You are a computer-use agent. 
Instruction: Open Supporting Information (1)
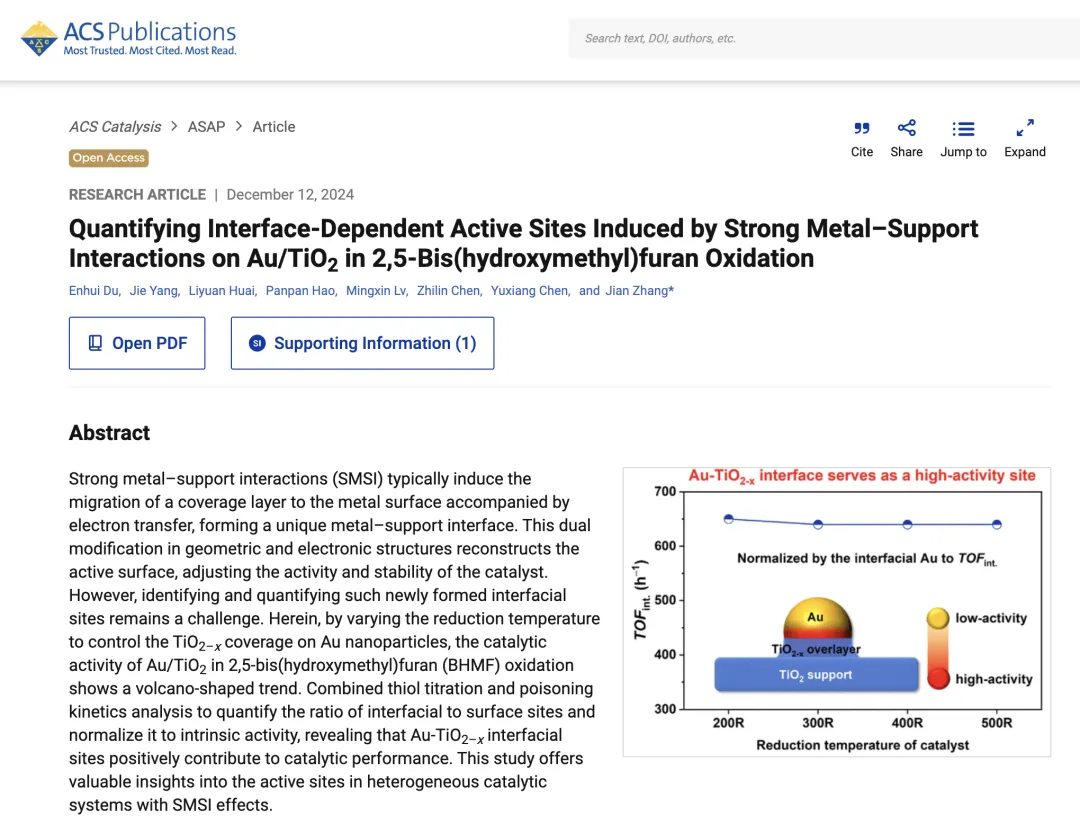(362, 343)
